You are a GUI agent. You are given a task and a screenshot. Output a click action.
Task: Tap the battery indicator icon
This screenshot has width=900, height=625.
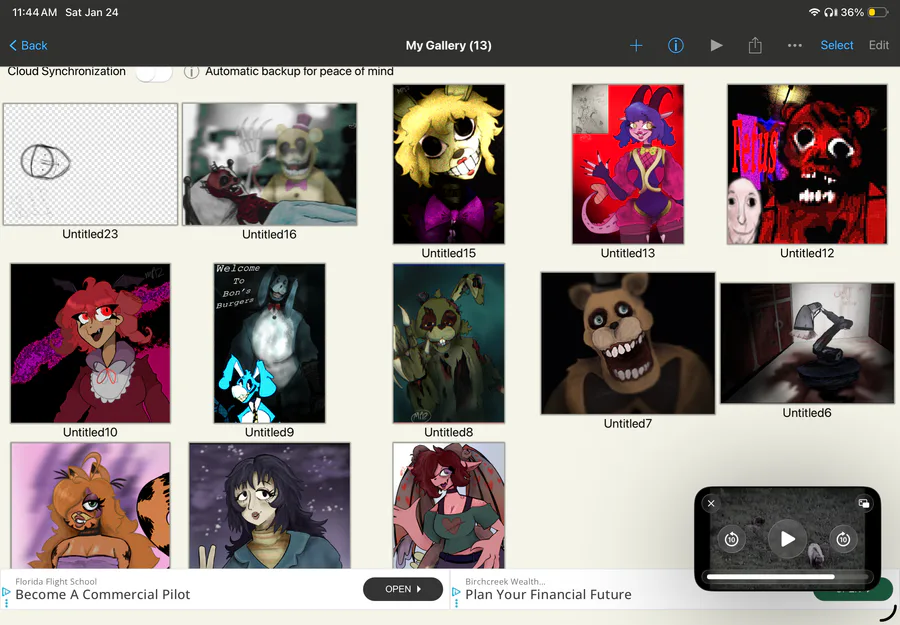878,12
